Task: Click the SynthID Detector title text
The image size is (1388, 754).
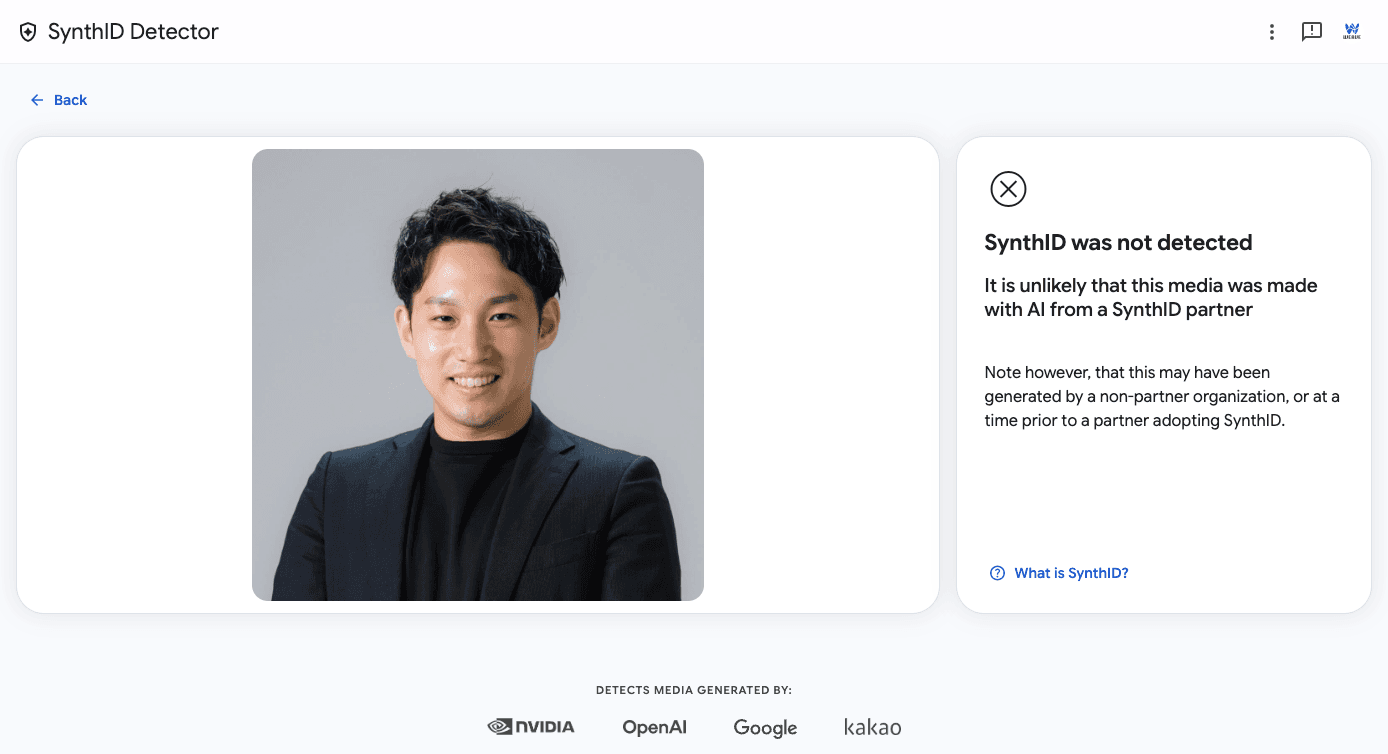Action: coord(133,32)
